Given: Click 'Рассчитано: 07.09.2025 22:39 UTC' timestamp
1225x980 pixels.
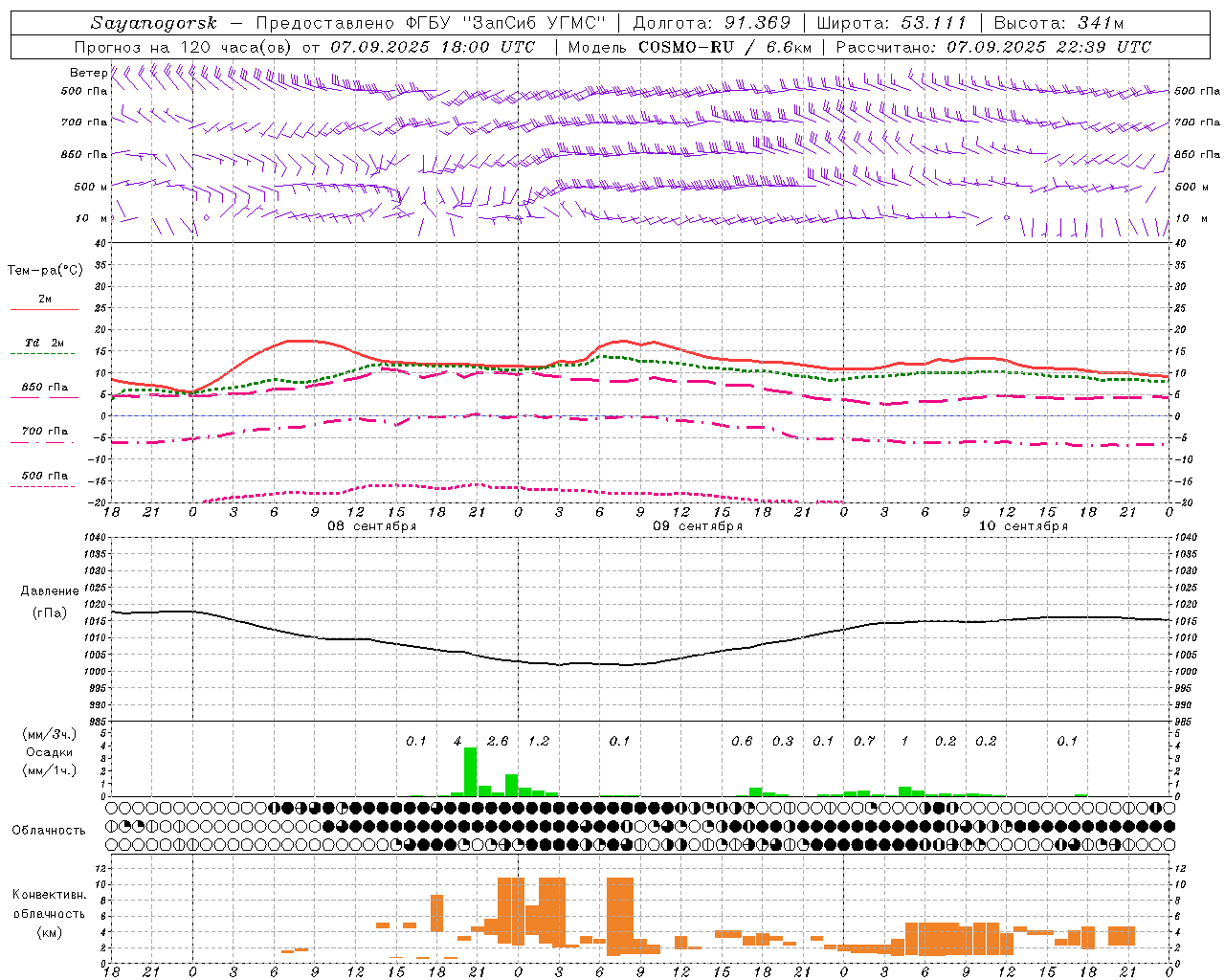Looking at the screenshot, I should pos(994,47).
